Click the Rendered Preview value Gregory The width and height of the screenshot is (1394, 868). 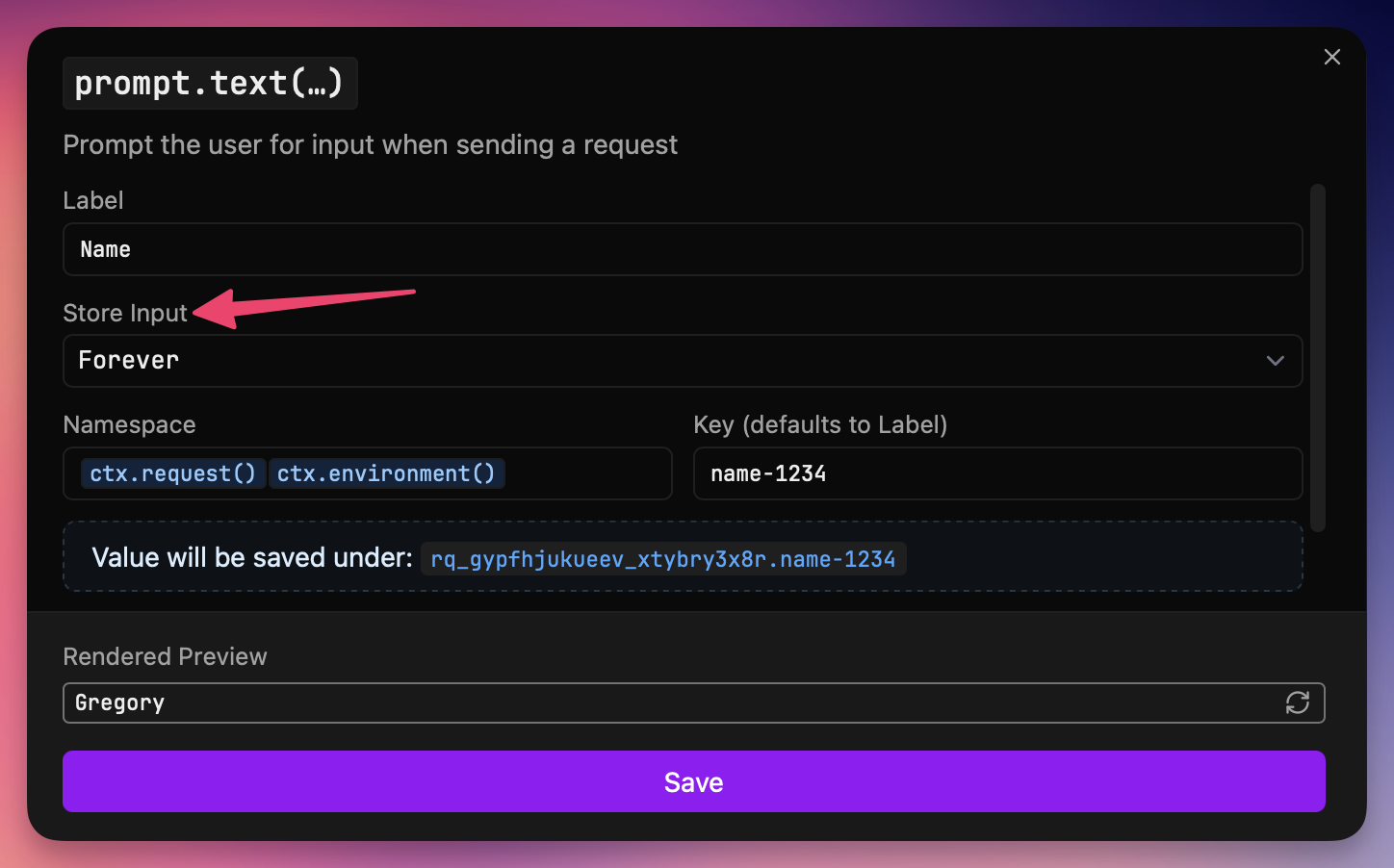120,702
